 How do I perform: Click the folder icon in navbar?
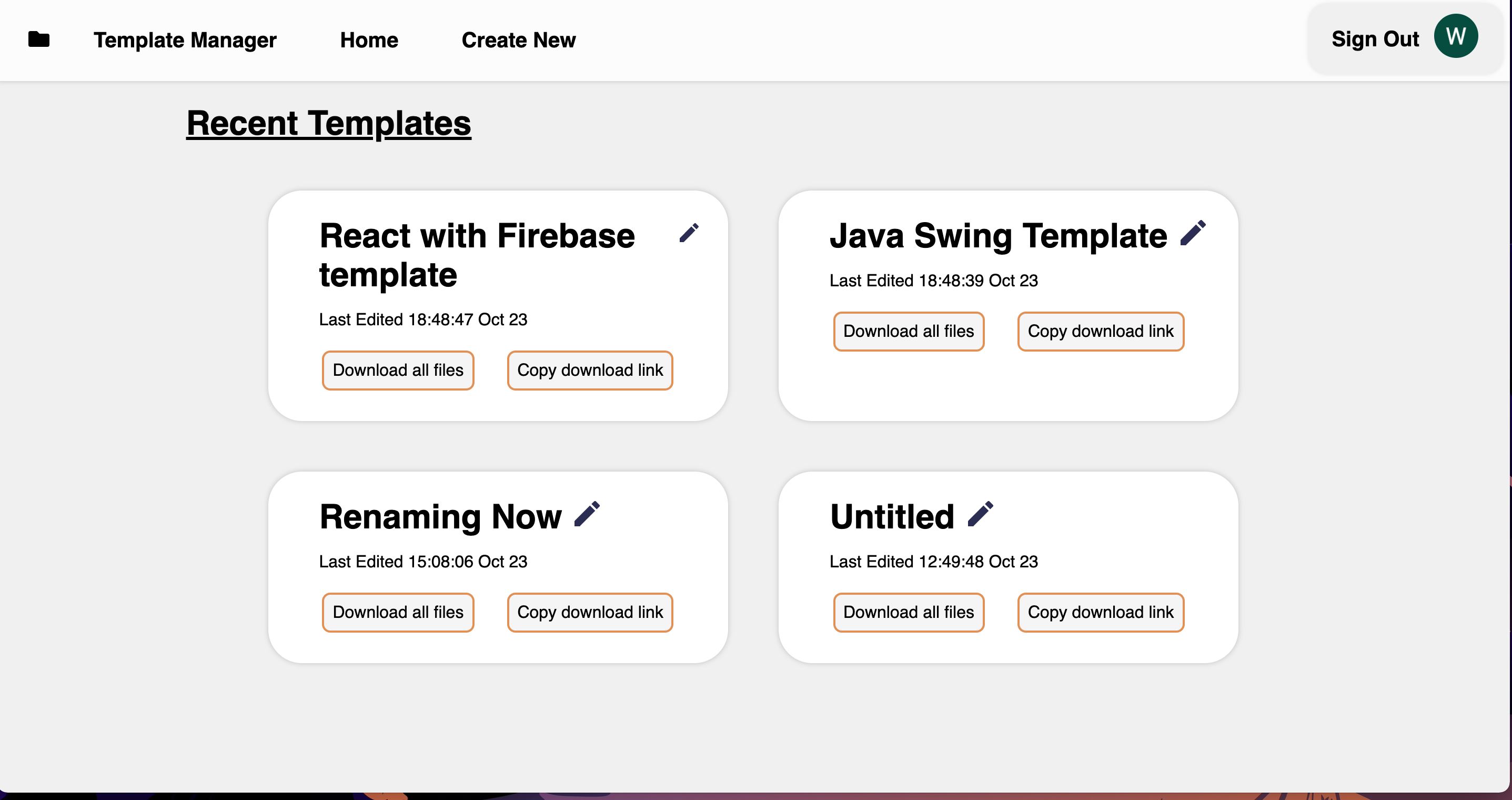39,39
